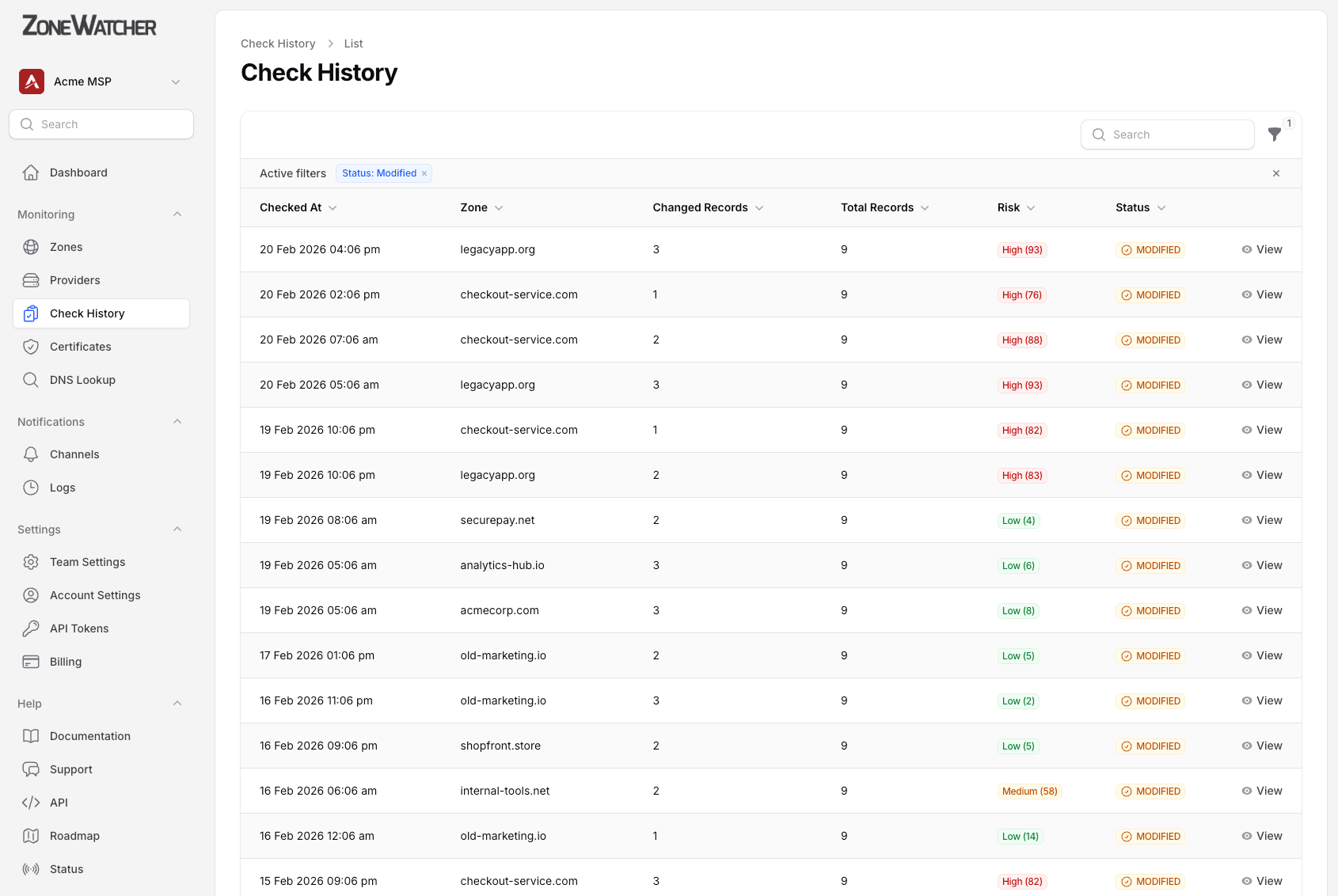Click the table search field
Image resolution: width=1338 pixels, height=896 pixels.
1168,134
